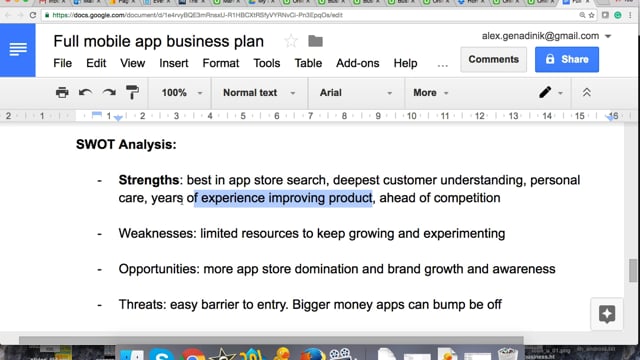The height and width of the screenshot is (360, 640).
Task: Open the Add-ons menu
Action: pos(358,63)
